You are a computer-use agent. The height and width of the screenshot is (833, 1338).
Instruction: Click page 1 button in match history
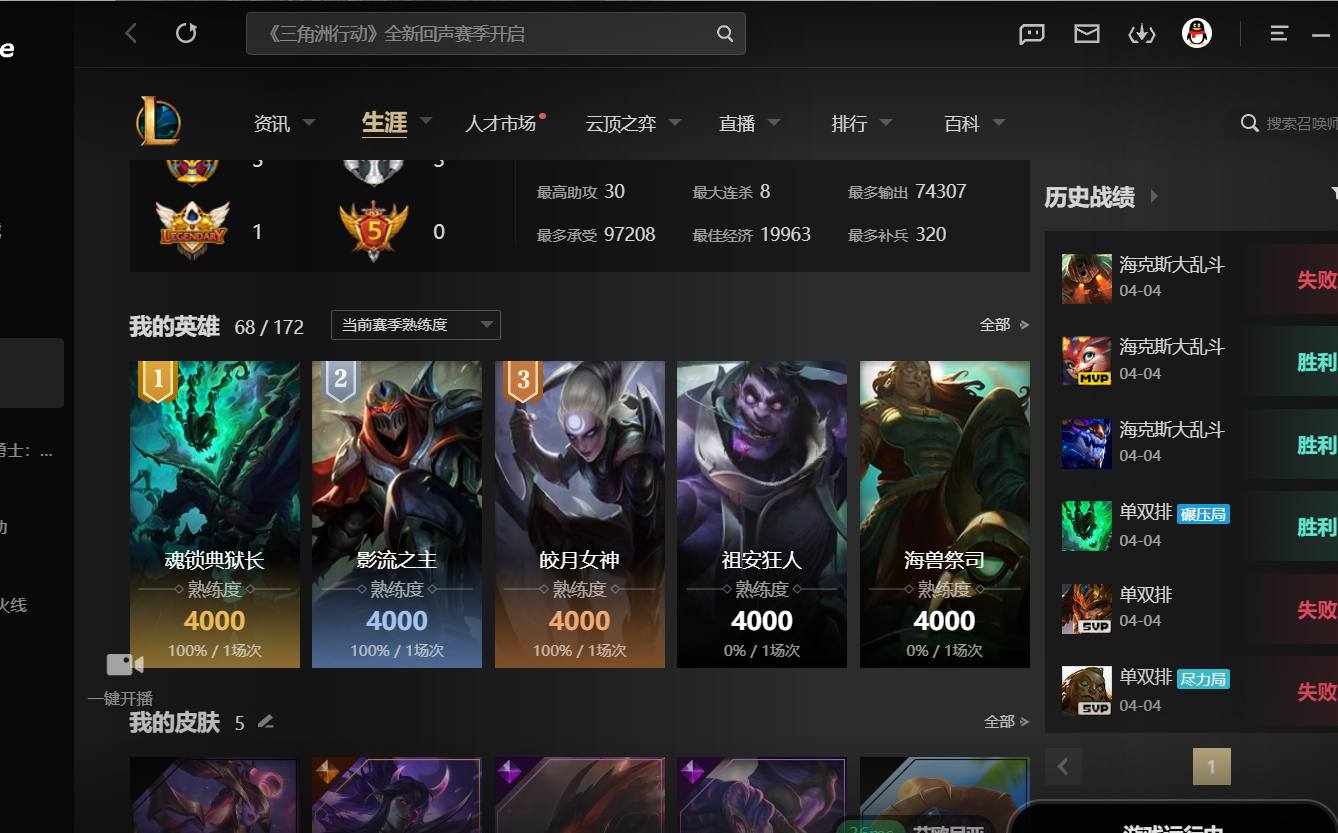(x=1212, y=766)
